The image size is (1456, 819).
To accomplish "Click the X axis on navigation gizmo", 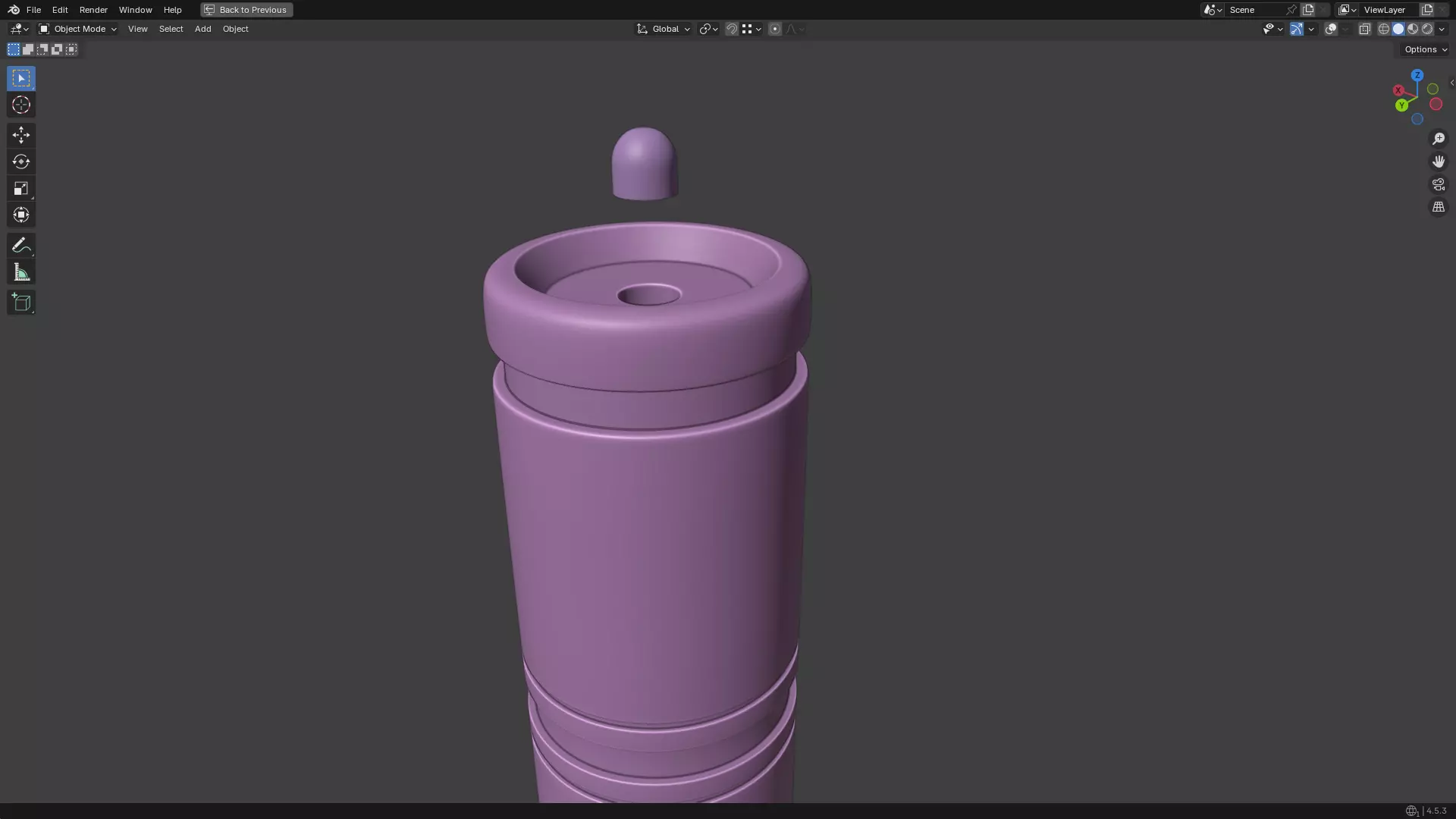I will click(1398, 90).
